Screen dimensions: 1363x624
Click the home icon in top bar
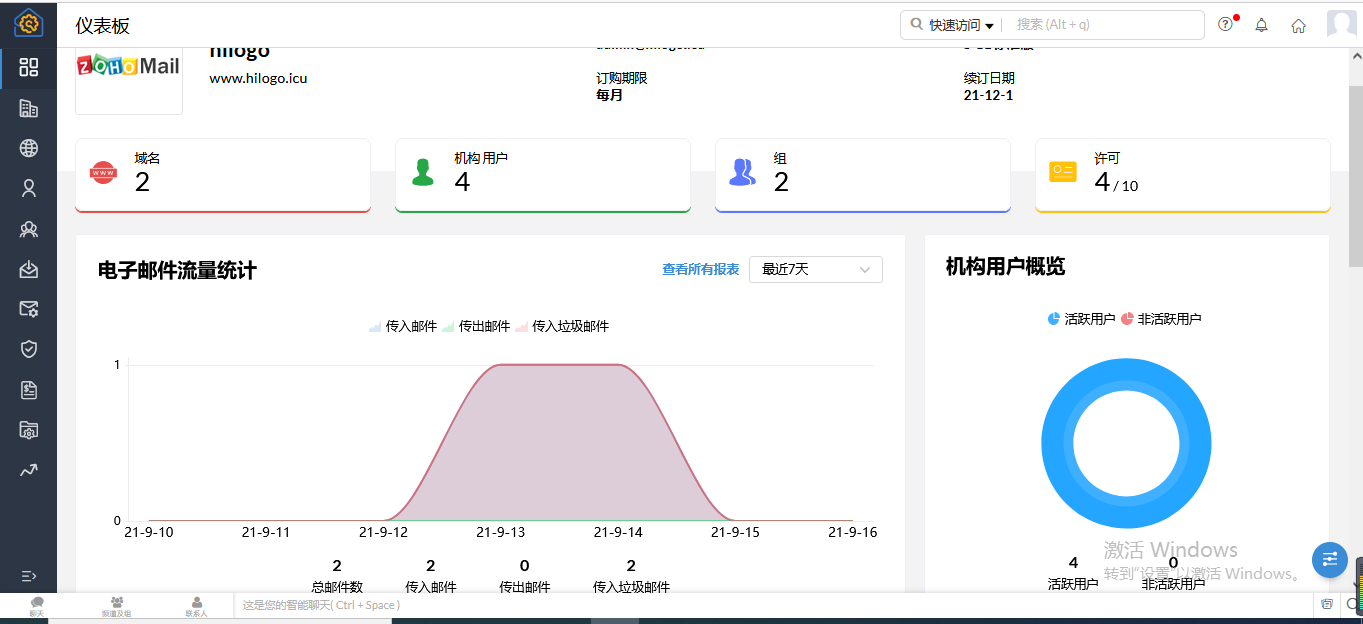1298,25
